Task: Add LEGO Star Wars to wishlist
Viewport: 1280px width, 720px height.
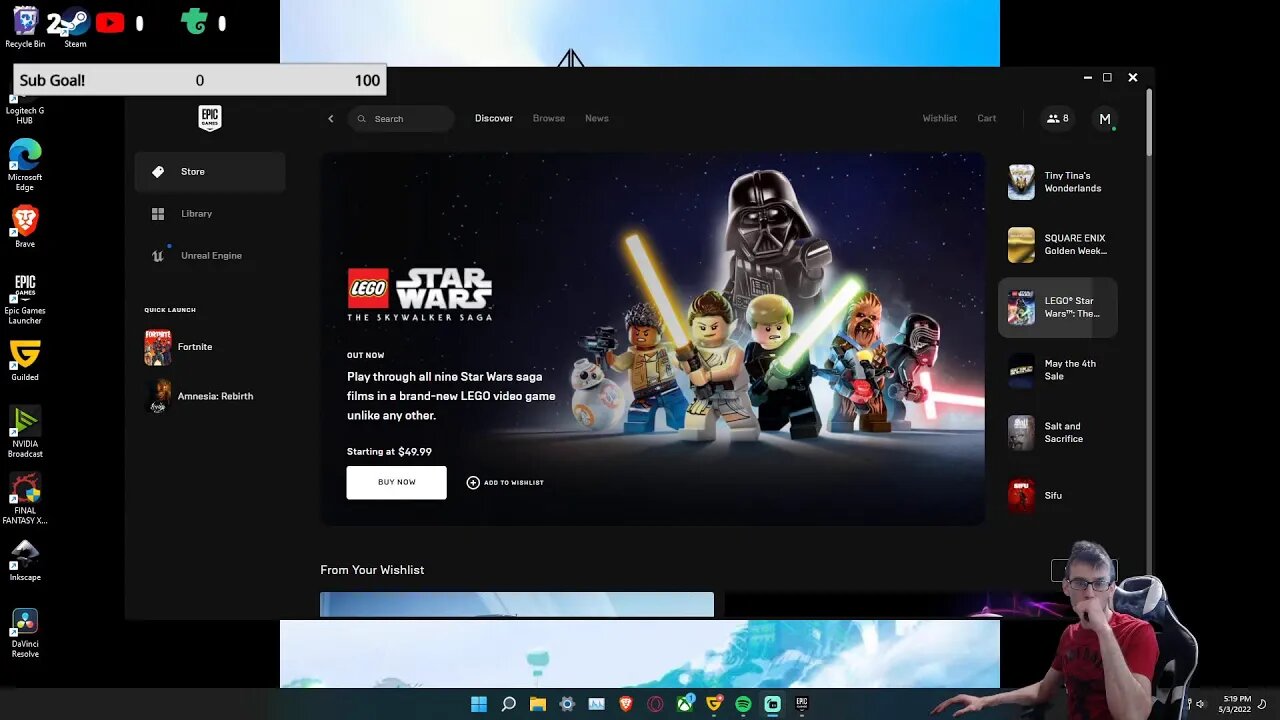Action: [505, 483]
